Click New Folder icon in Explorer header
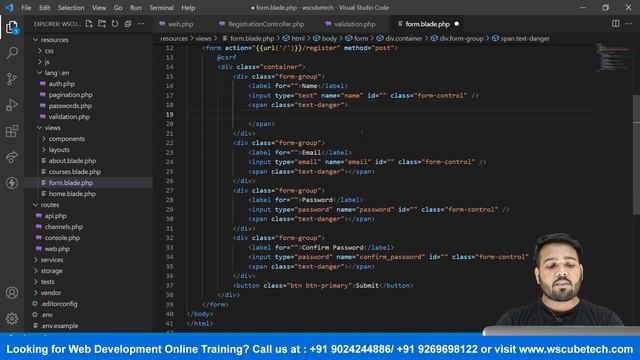The image size is (640, 360). pos(102,24)
